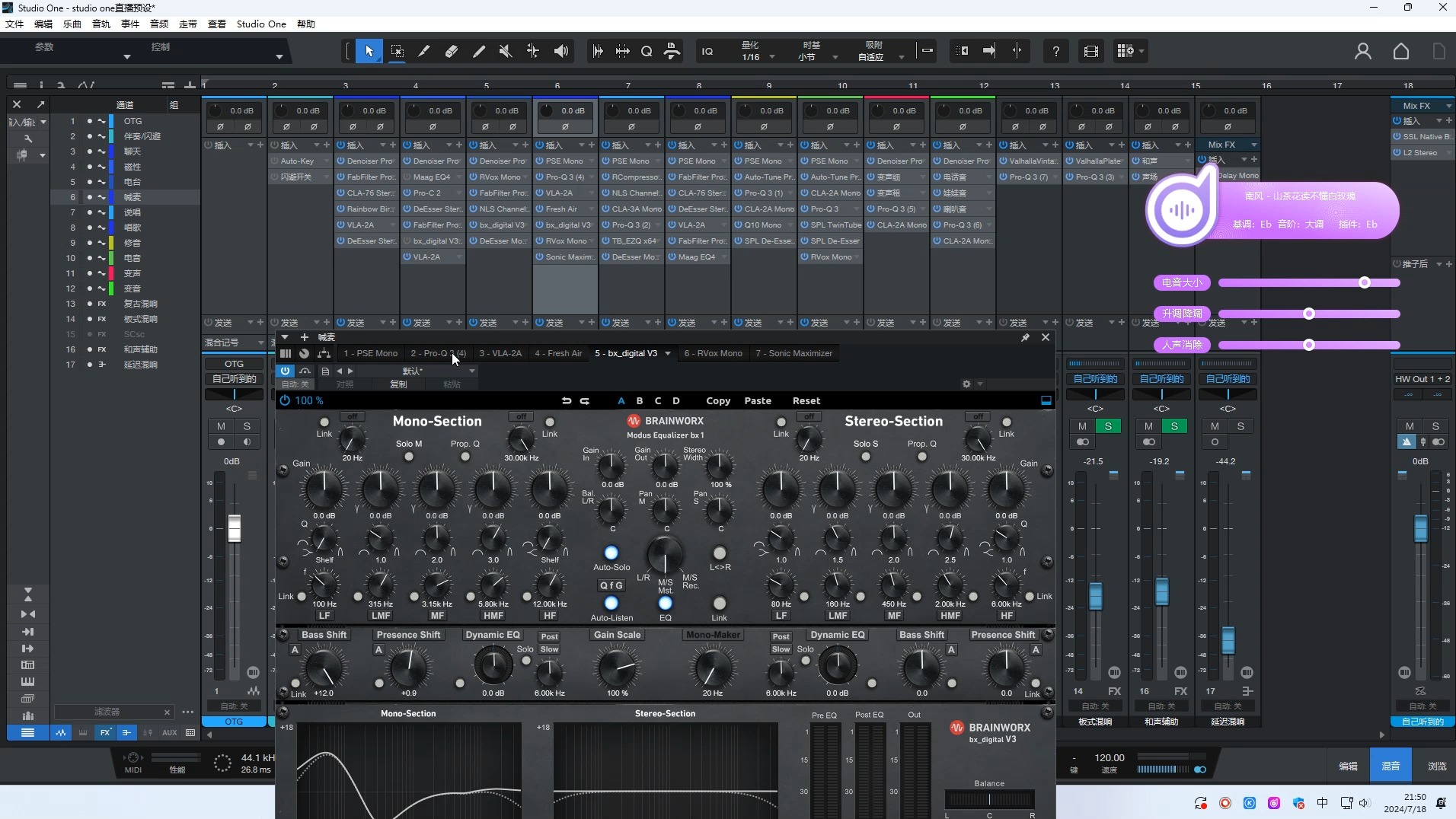Solo channel 14 板式混响
Image resolution: width=1456 pixels, height=819 pixels.
coord(1108,426)
